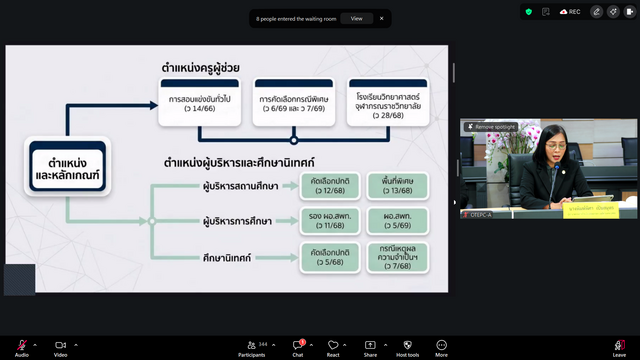Click the shared slide scrollbar handle

pyautogui.click(x=454, y=73)
